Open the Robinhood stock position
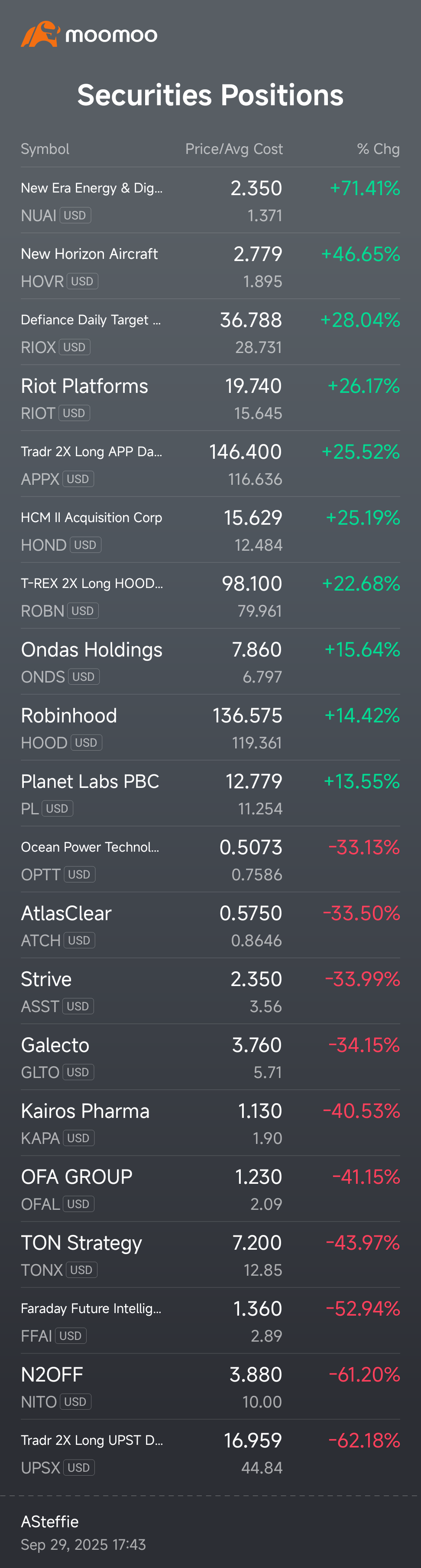This screenshot has width=421, height=1568. click(69, 715)
